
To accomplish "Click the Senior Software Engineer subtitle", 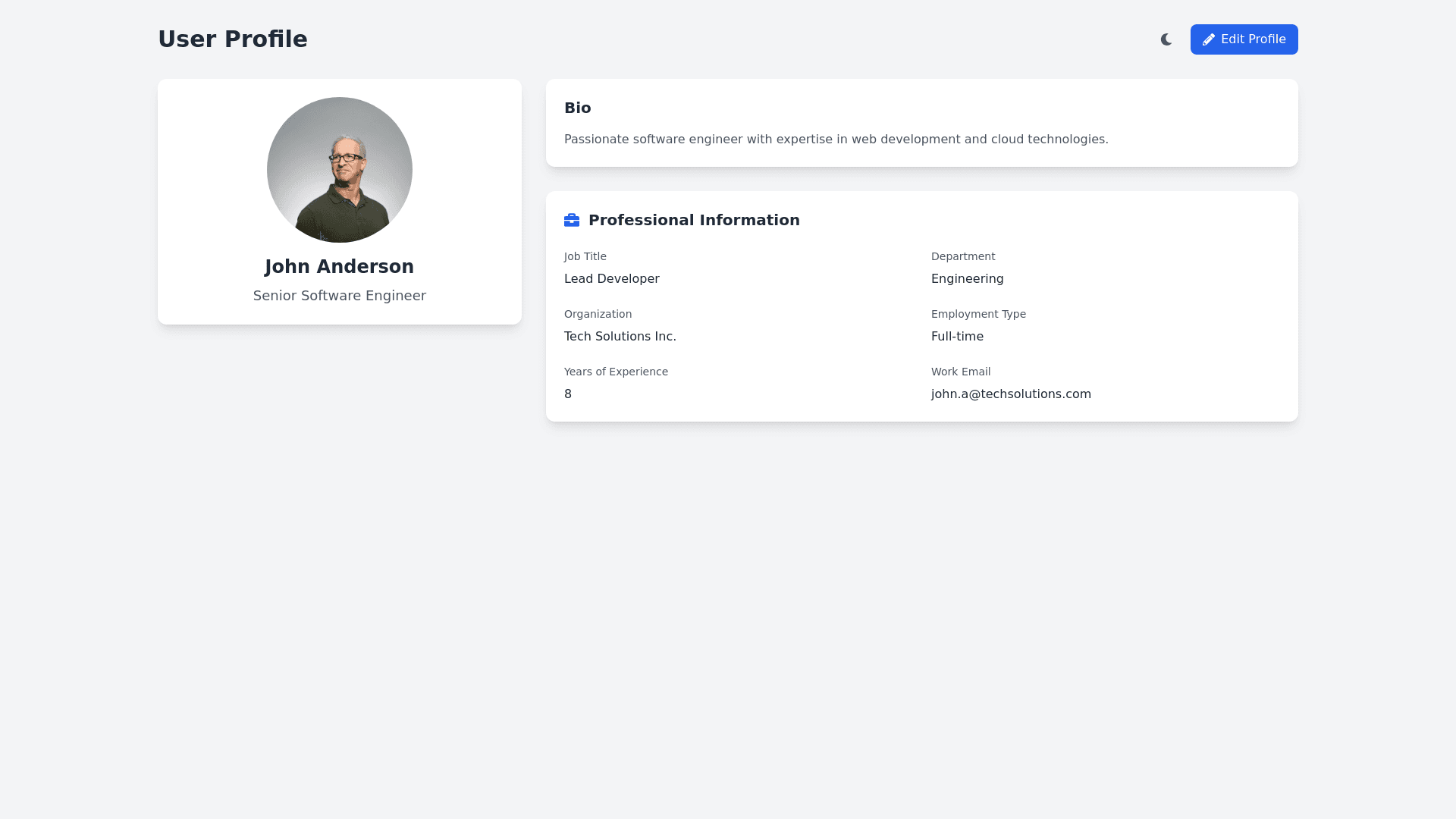I will tap(339, 296).
